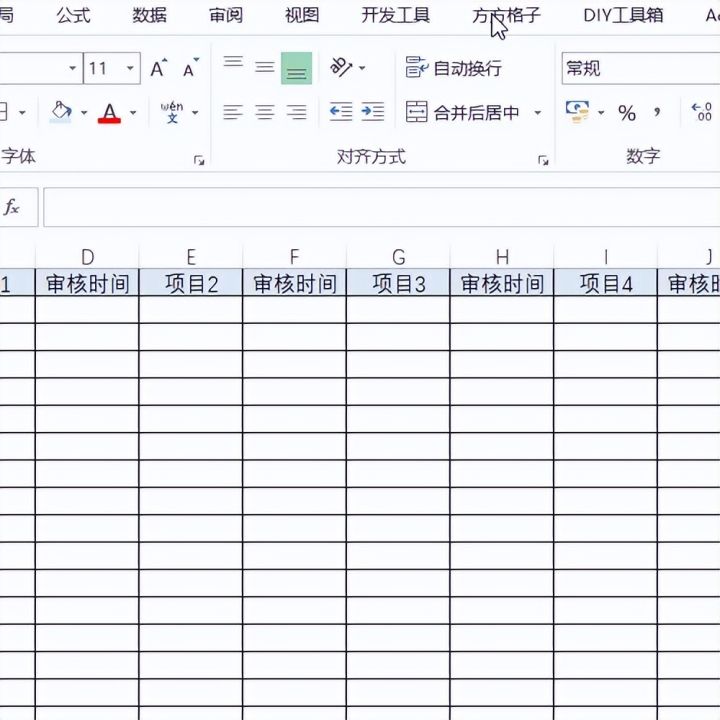Apply percent style
The image size is (720, 720).
click(627, 112)
